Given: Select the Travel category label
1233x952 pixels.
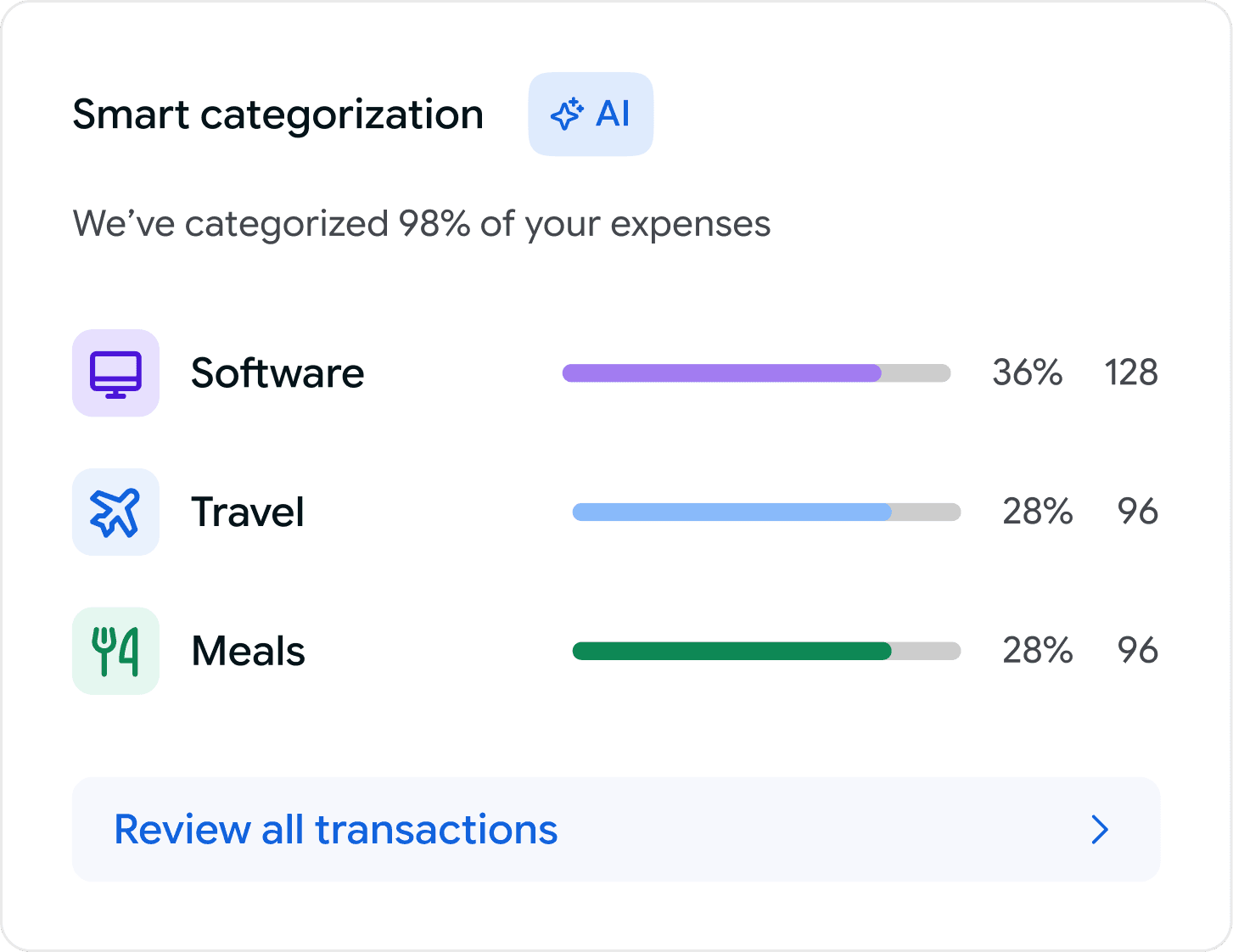Looking at the screenshot, I should (x=248, y=512).
